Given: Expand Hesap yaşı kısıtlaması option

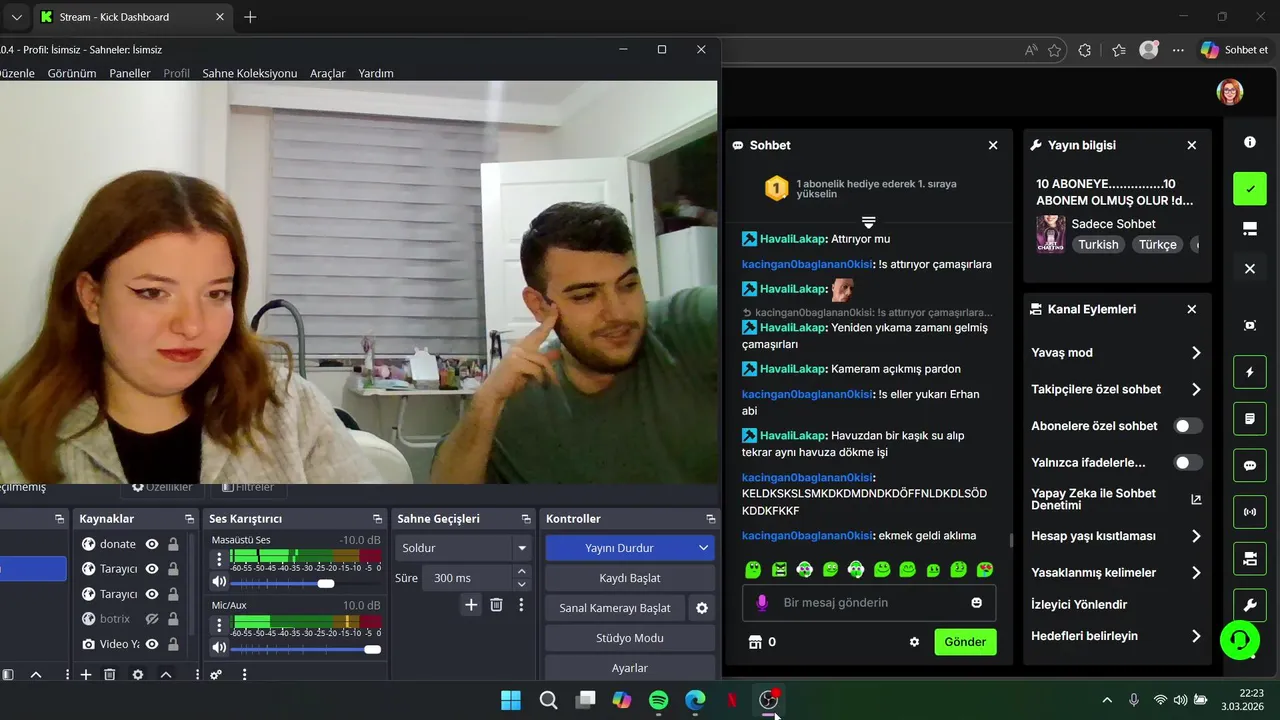Looking at the screenshot, I should (x=1196, y=537).
